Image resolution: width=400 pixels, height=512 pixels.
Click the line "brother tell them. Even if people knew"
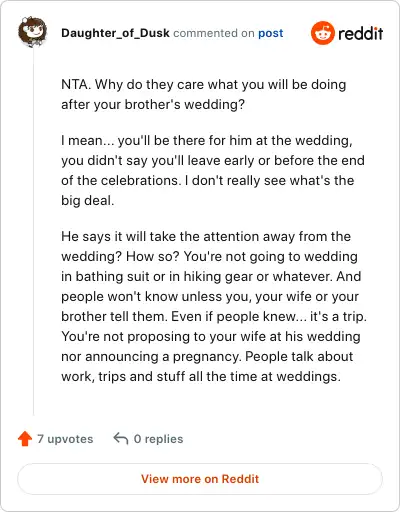214,316
